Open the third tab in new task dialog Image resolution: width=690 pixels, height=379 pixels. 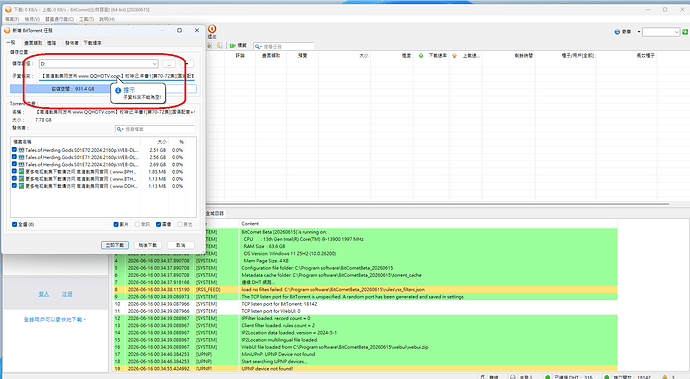click(51, 43)
